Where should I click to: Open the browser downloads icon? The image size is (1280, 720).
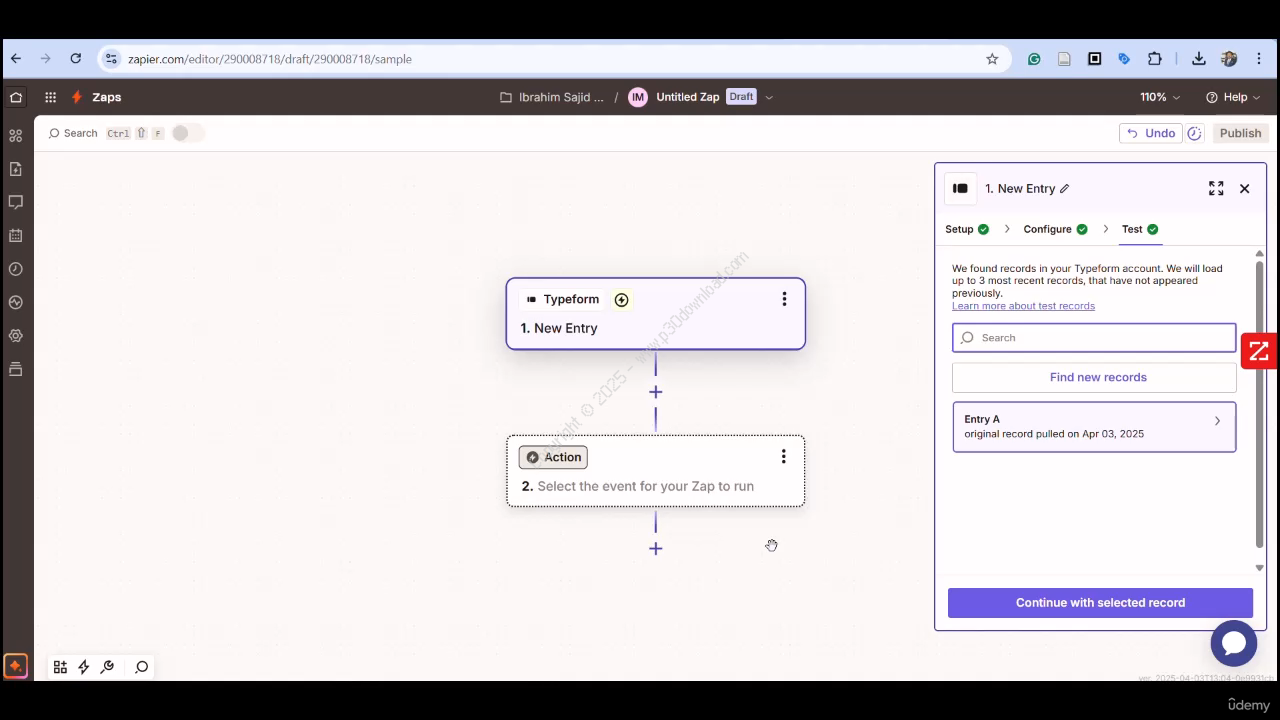pos(1198,59)
